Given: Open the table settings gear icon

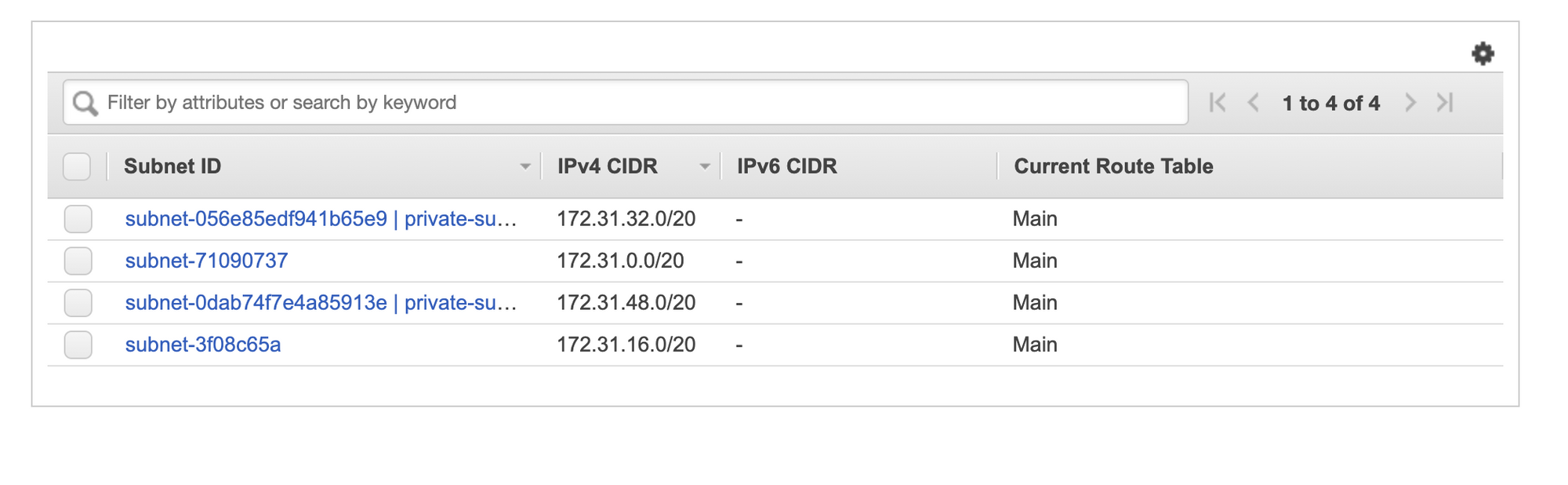Looking at the screenshot, I should (x=1482, y=54).
